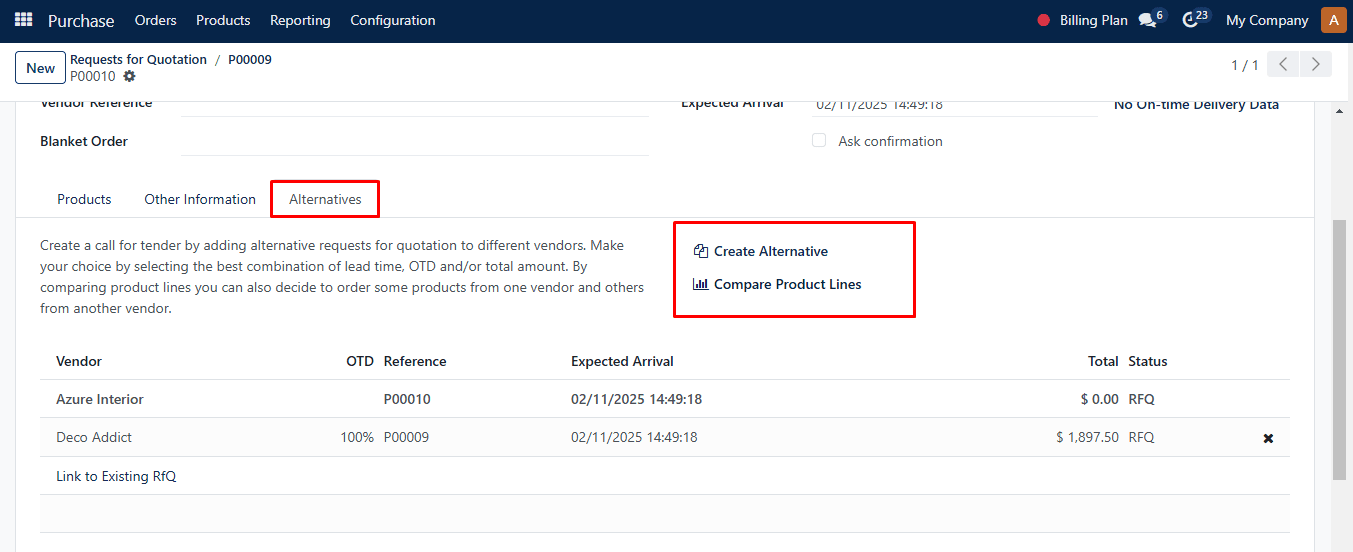Click the Link to Existing RfQ link
This screenshot has height=552, width=1353.
[x=116, y=476]
